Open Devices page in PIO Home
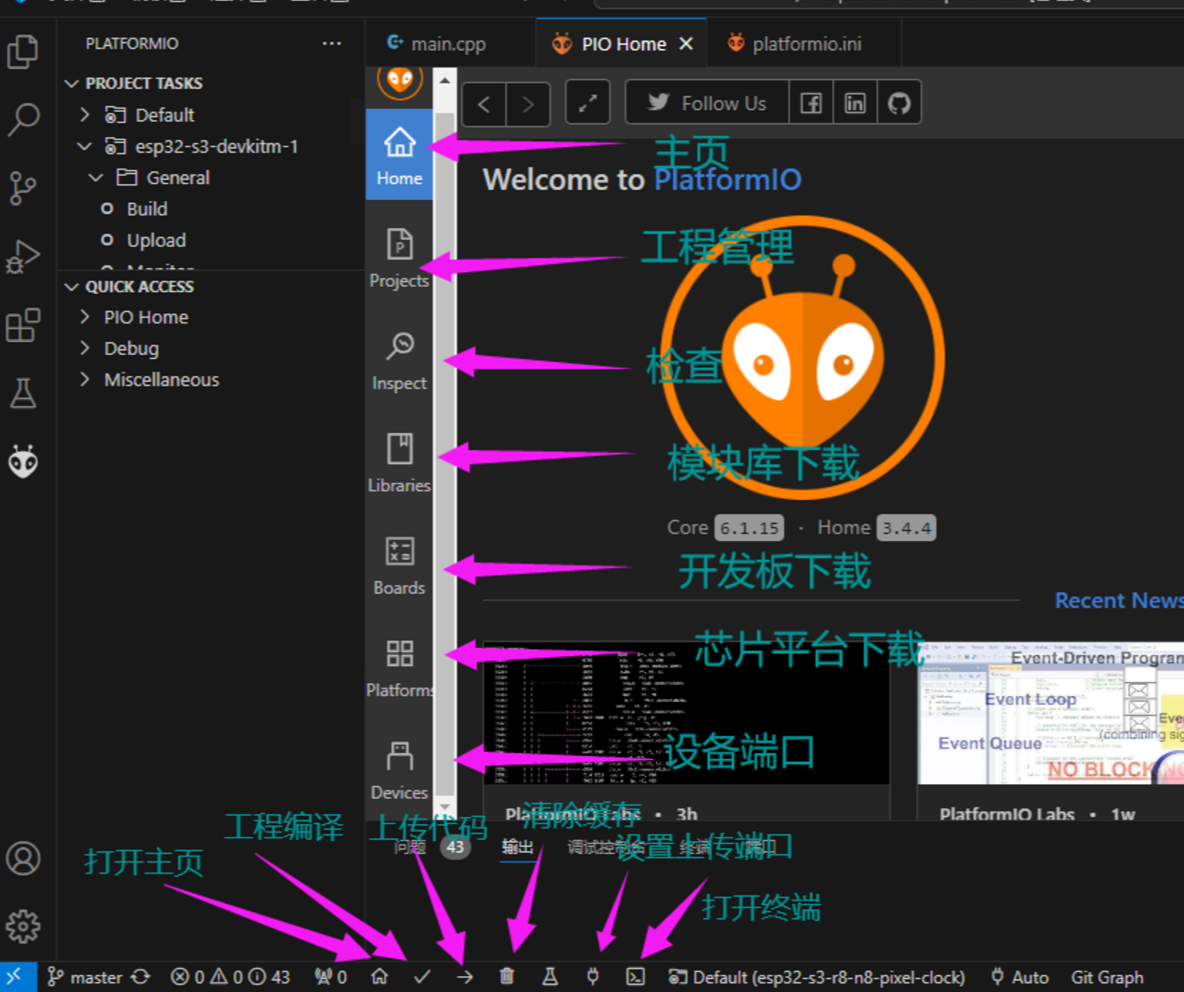Viewport: 1184px width, 992px height. pyautogui.click(x=399, y=770)
